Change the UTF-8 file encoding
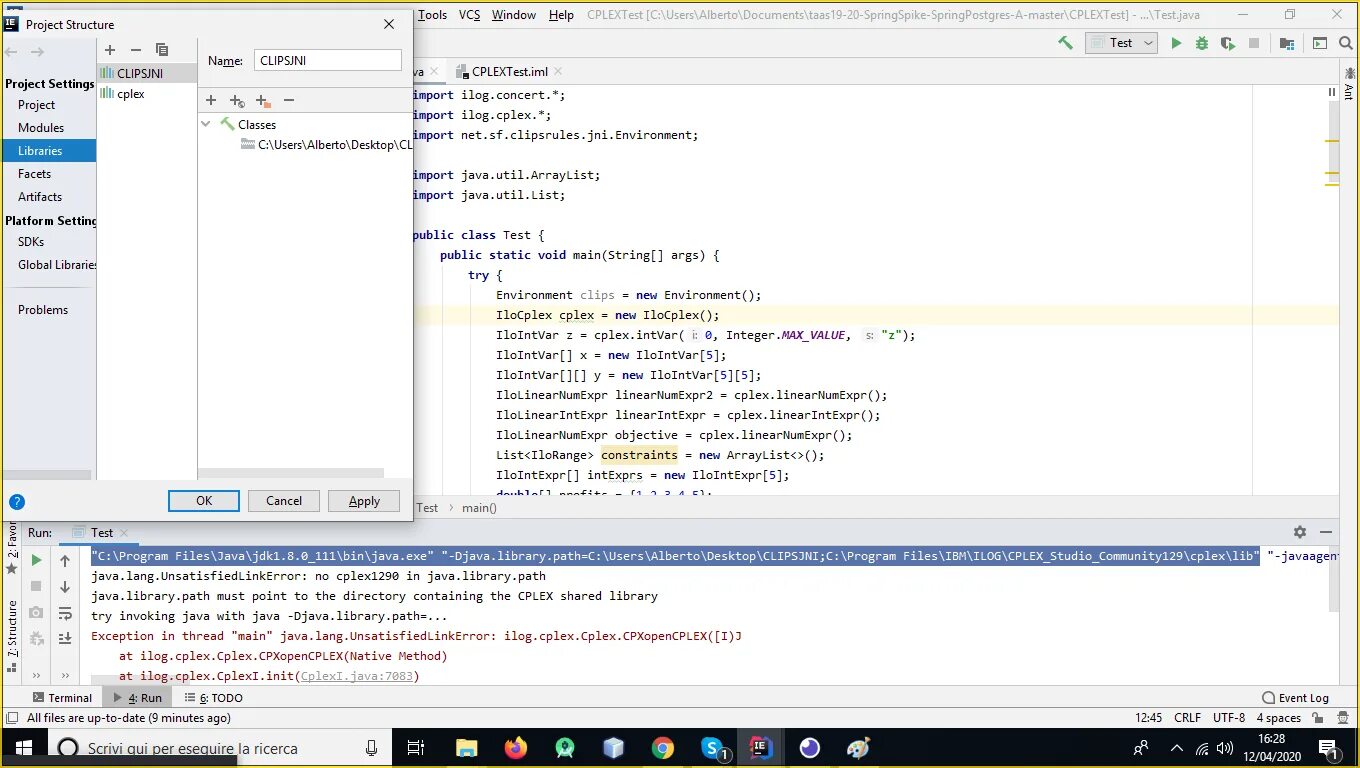Viewport: 1360px width, 768px height. pyautogui.click(x=1229, y=718)
